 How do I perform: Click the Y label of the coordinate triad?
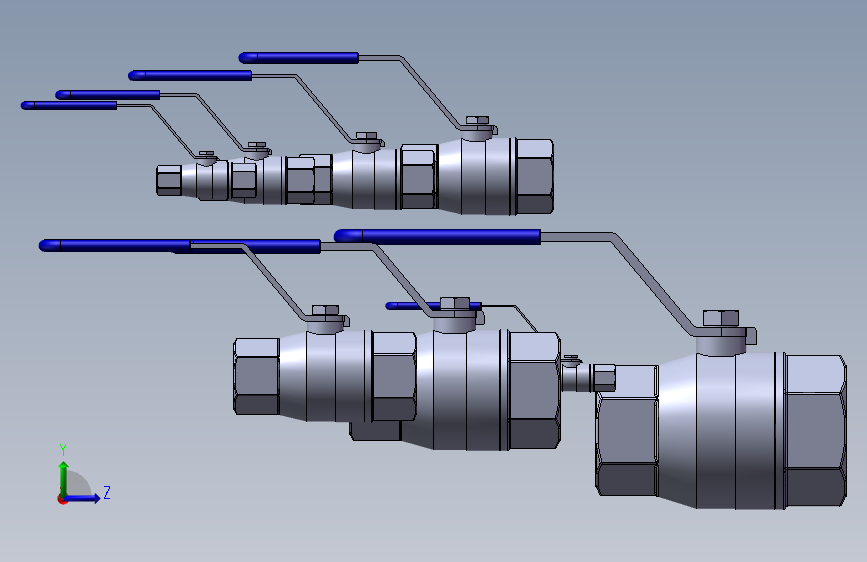pos(63,450)
